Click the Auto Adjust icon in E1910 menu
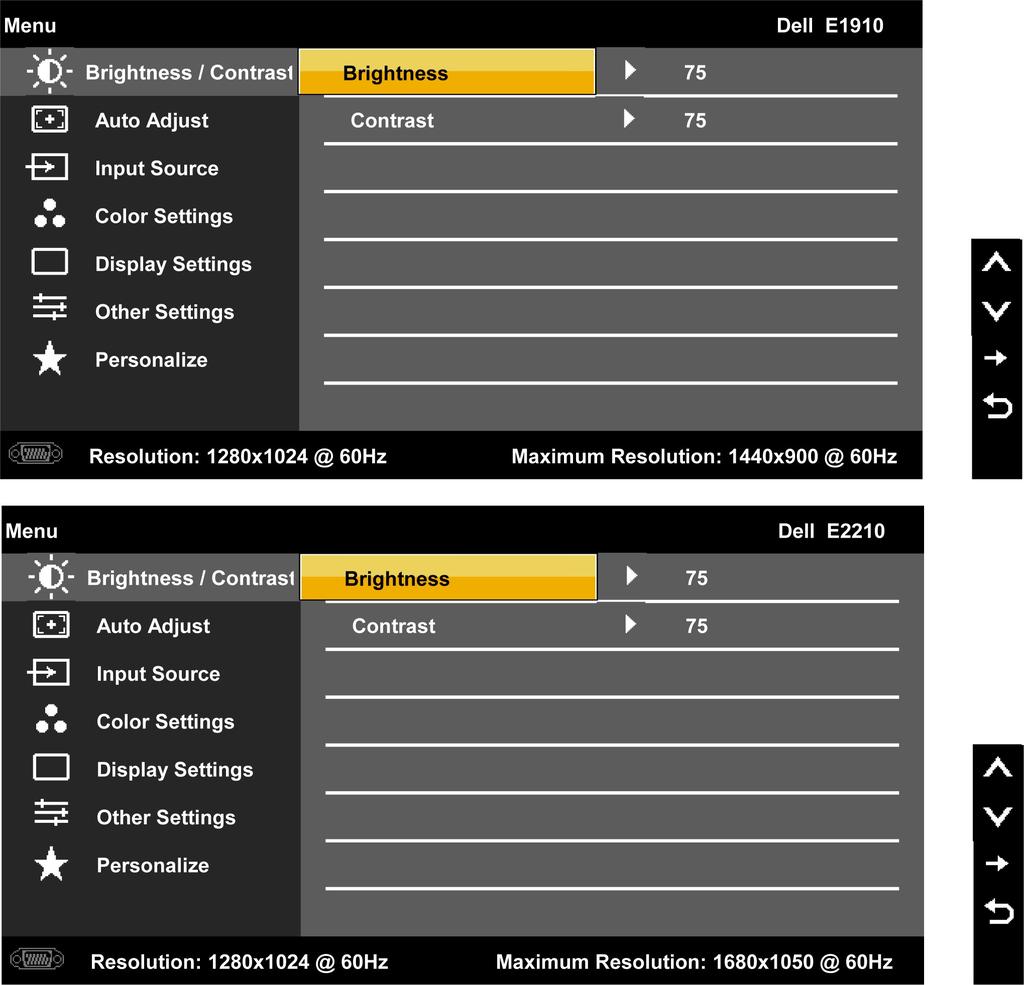Screen dimensions: 1024x985 (x=50, y=120)
